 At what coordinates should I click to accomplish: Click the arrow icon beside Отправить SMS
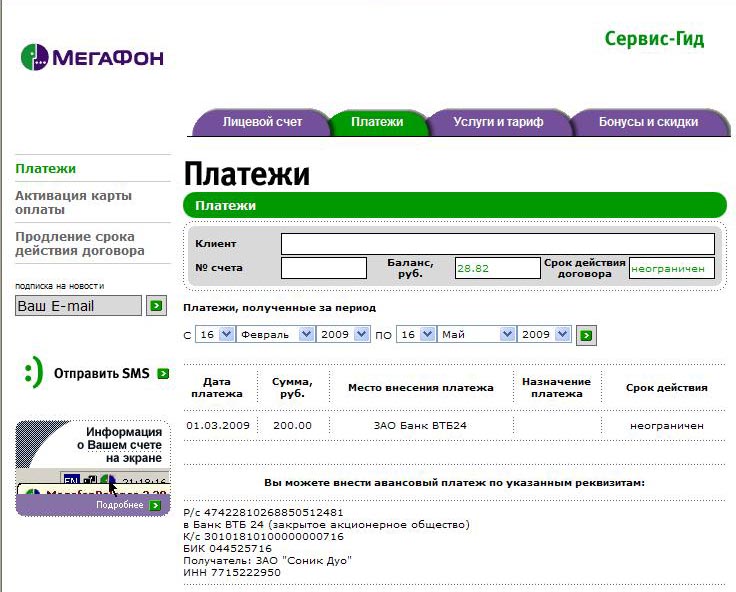pos(163,374)
